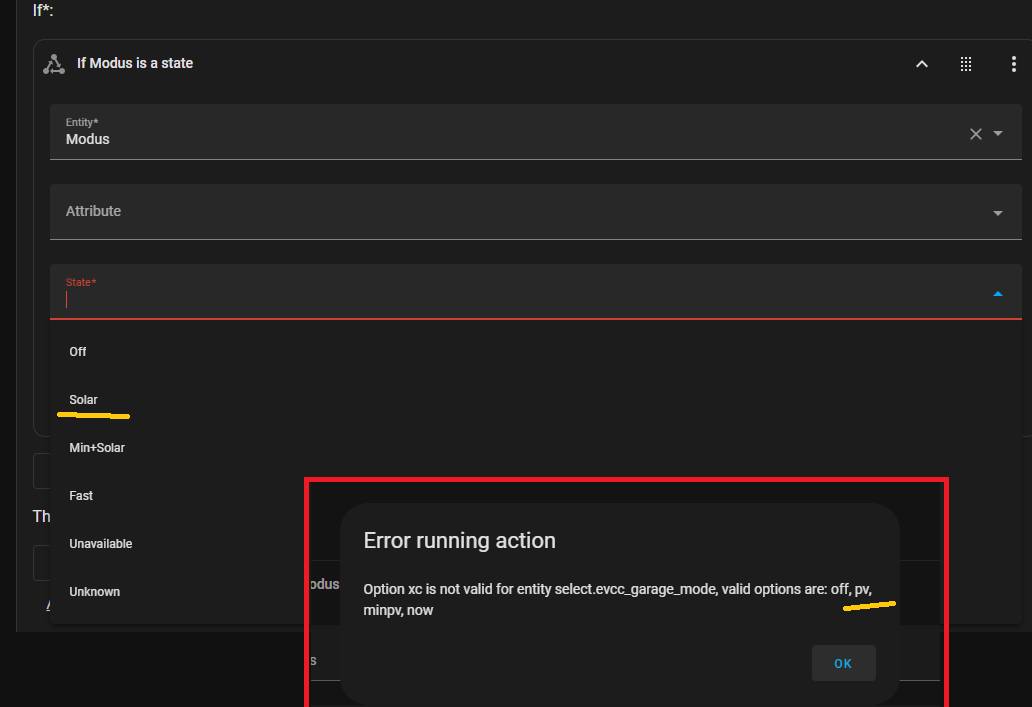This screenshot has width=1032, height=707.
Task: Open the Attribute dropdown
Action: 536,212
